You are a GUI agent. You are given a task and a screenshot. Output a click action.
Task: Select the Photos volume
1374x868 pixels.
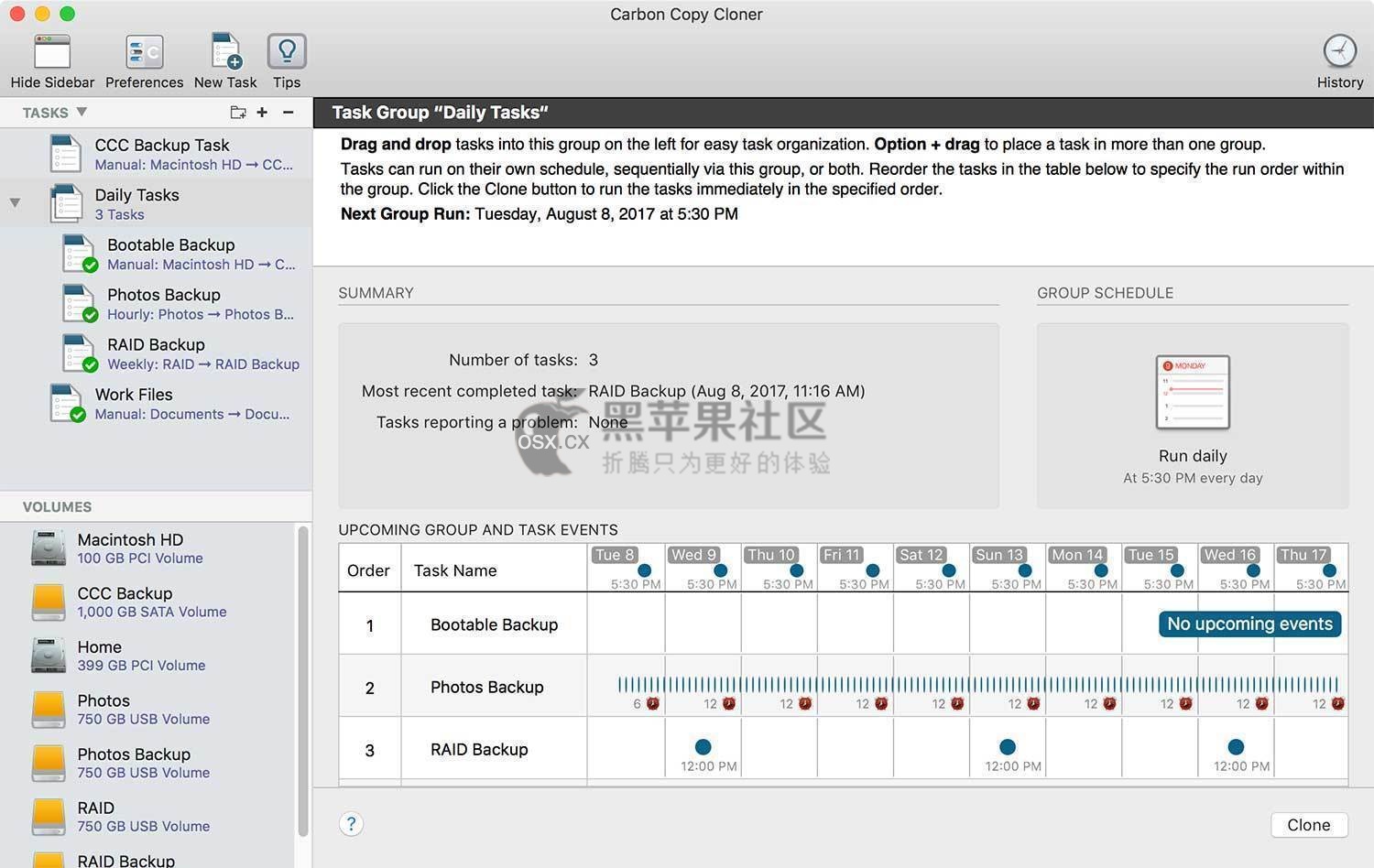(x=148, y=709)
